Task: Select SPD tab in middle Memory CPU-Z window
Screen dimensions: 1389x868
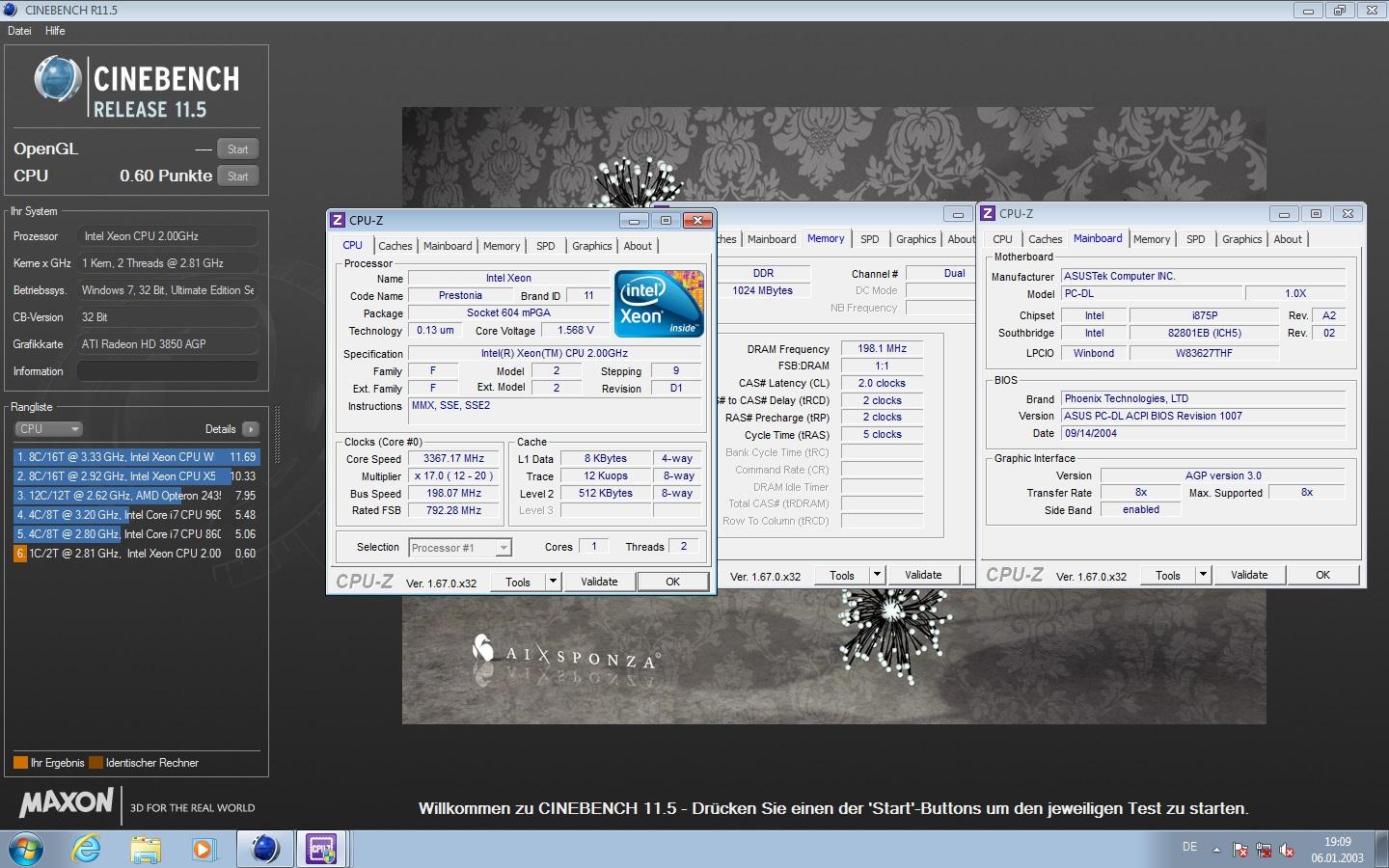Action: click(x=870, y=239)
